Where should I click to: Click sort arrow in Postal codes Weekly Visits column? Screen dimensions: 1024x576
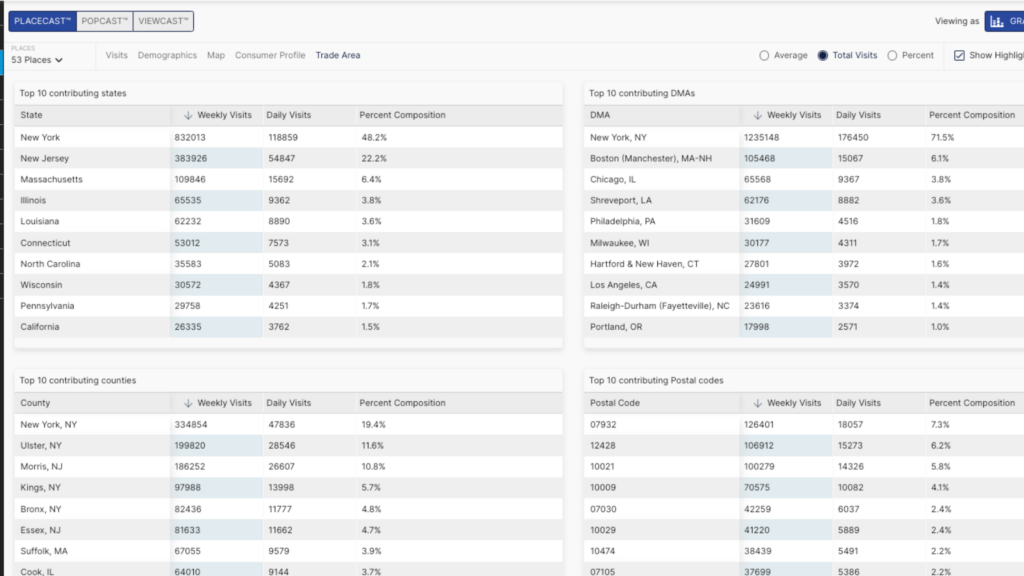757,403
